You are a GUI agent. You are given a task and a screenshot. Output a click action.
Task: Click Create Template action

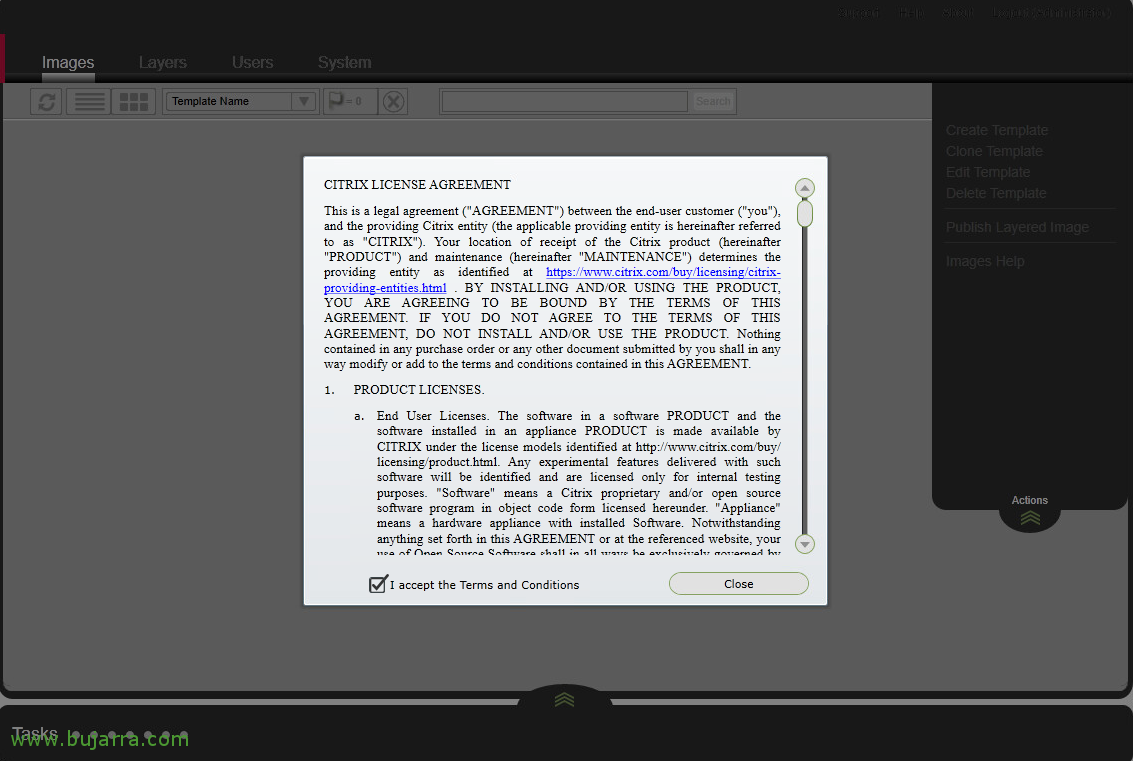click(996, 130)
